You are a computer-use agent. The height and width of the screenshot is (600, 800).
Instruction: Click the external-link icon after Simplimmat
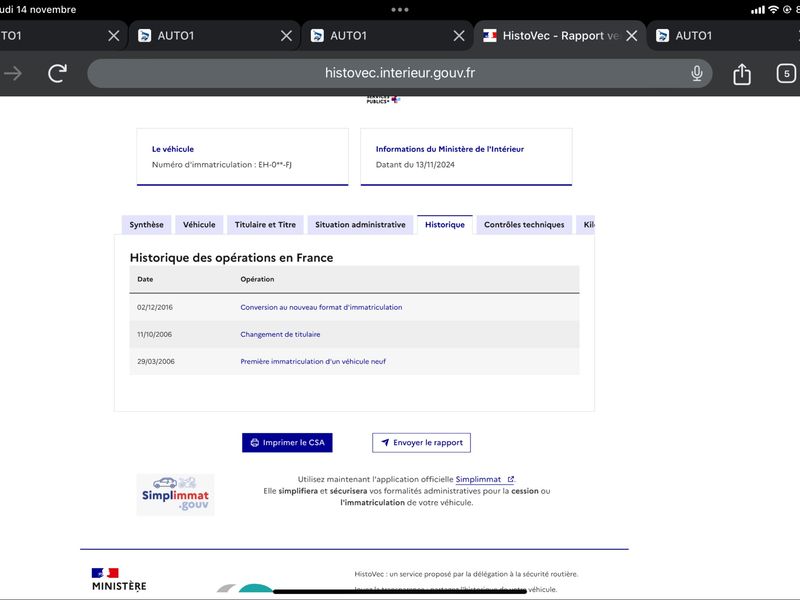point(510,479)
